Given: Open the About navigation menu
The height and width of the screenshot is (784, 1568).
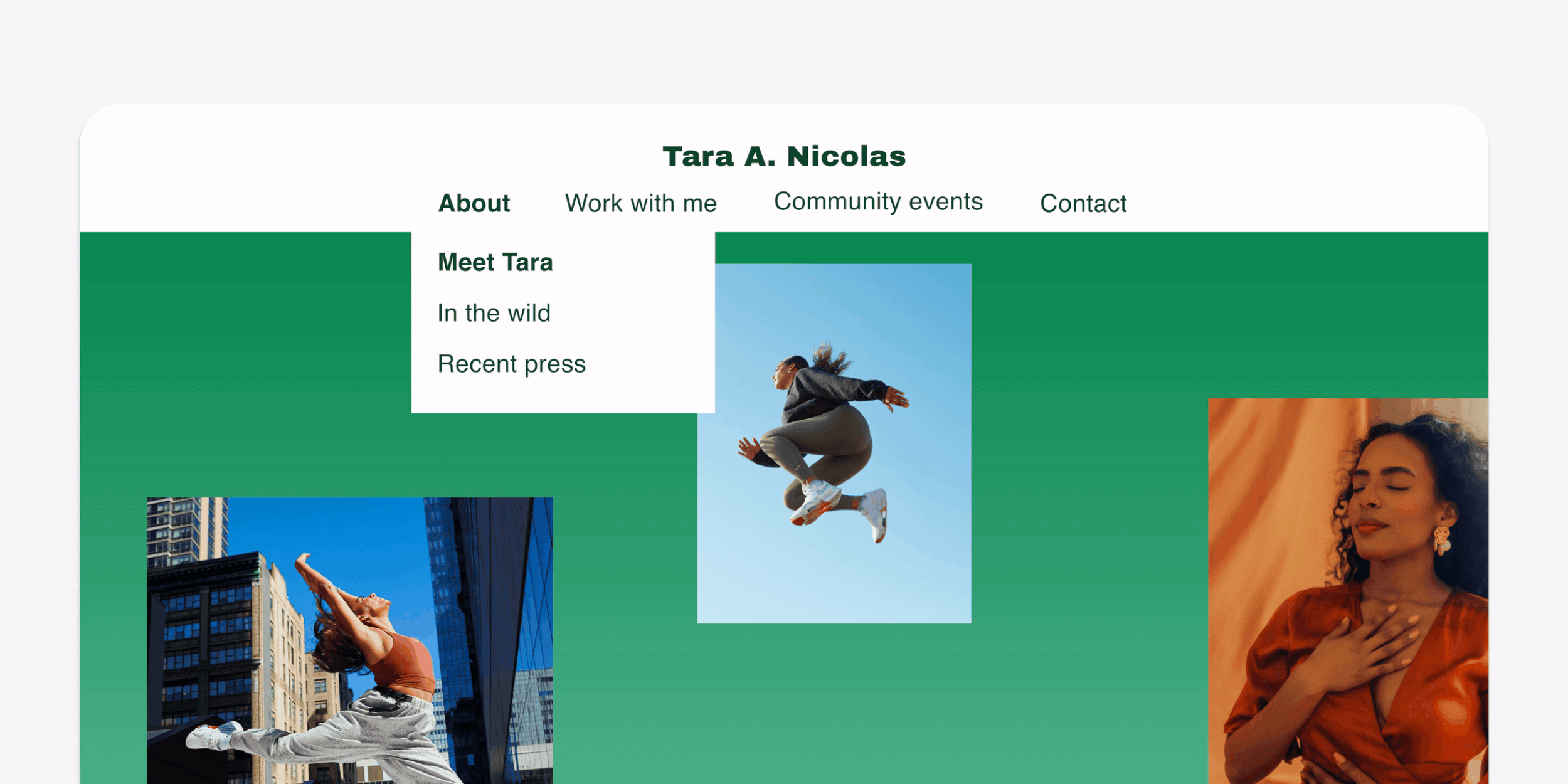Looking at the screenshot, I should [474, 203].
